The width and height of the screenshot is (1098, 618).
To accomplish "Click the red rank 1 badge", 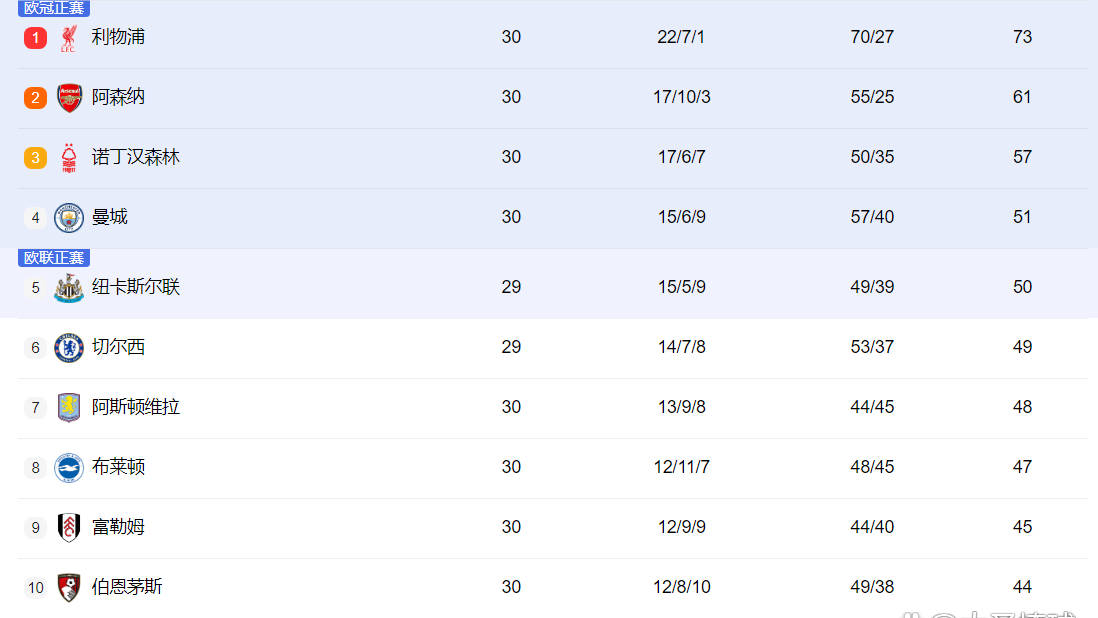I will [35, 38].
